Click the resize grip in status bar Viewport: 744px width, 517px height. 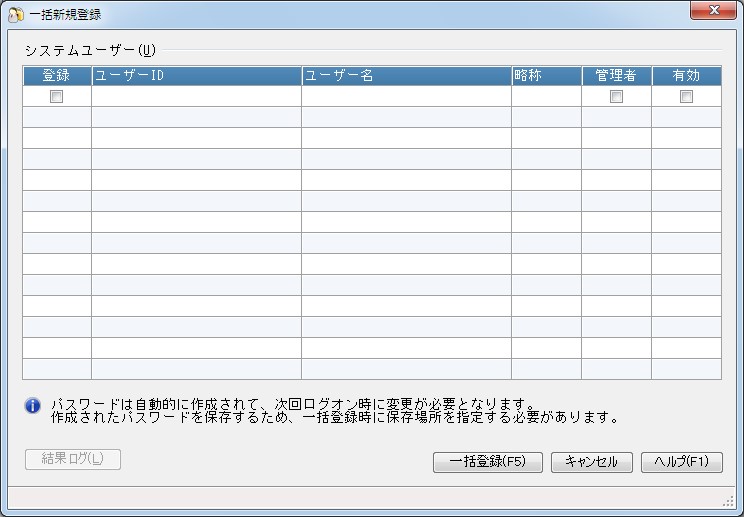click(x=728, y=501)
